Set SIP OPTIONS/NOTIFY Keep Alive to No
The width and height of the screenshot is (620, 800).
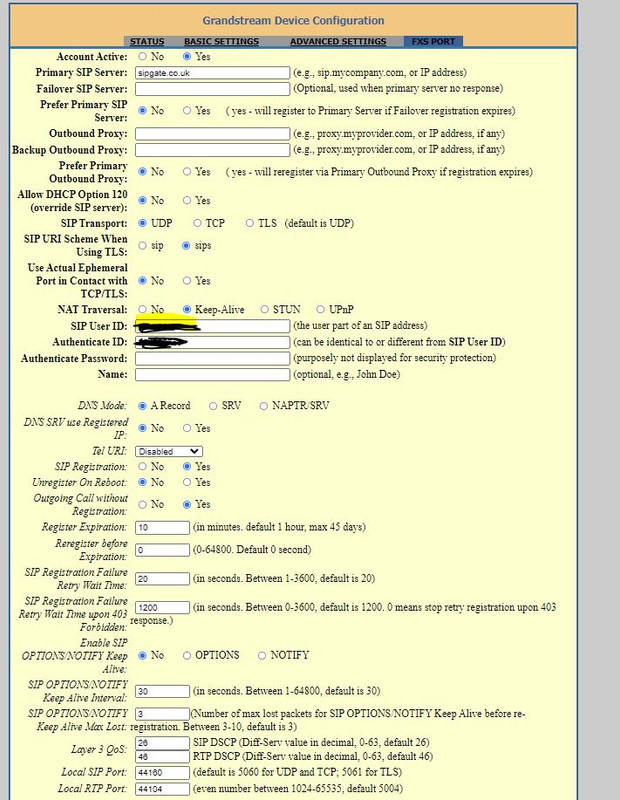click(142, 656)
